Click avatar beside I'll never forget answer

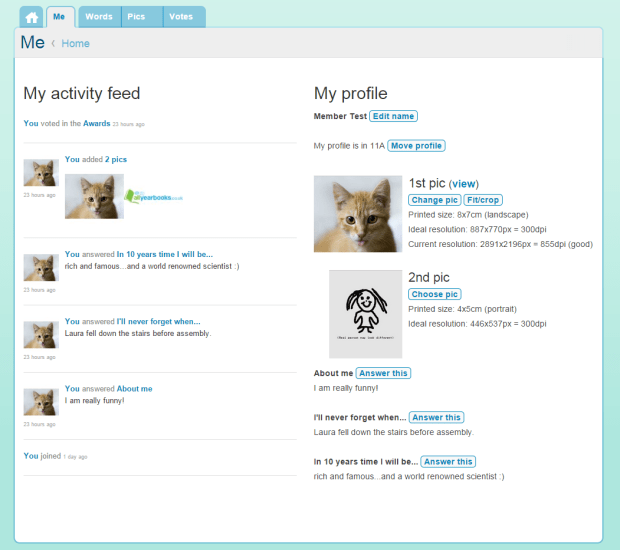pyautogui.click(x=41, y=335)
